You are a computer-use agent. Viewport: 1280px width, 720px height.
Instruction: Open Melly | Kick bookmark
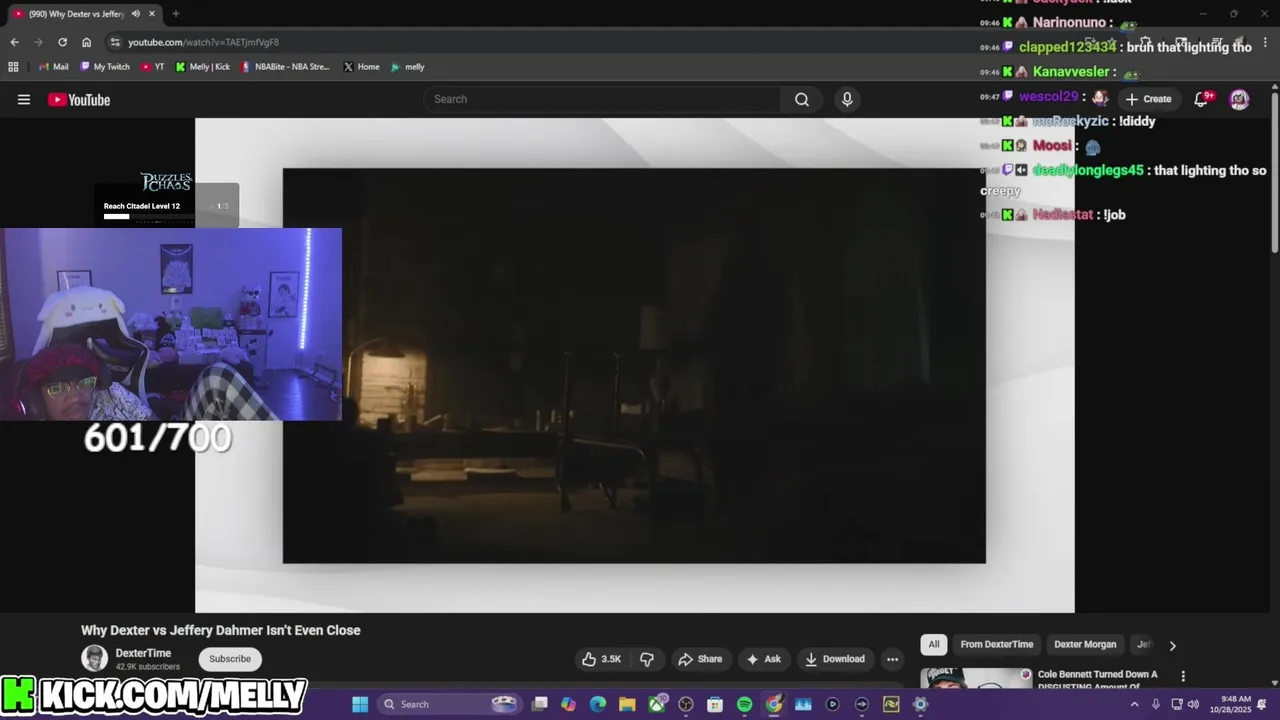(x=203, y=67)
